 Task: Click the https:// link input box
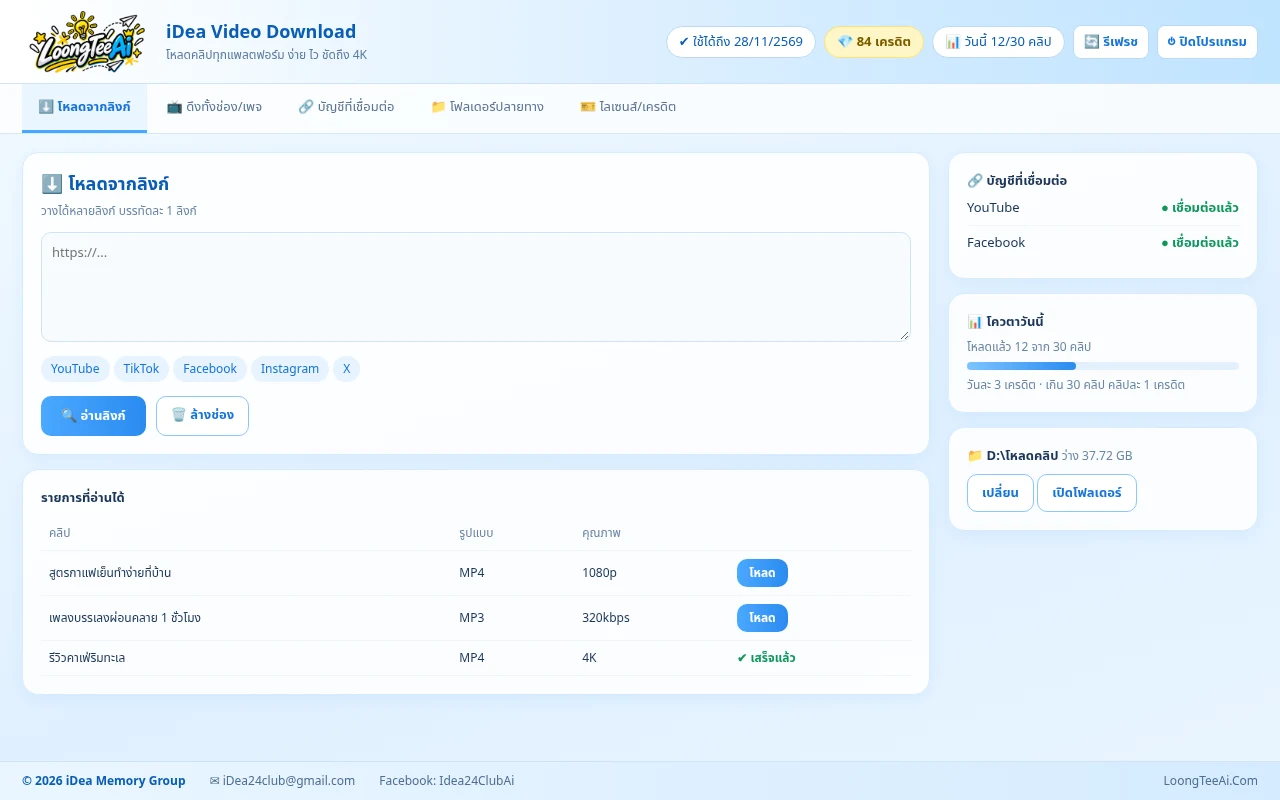pos(476,287)
